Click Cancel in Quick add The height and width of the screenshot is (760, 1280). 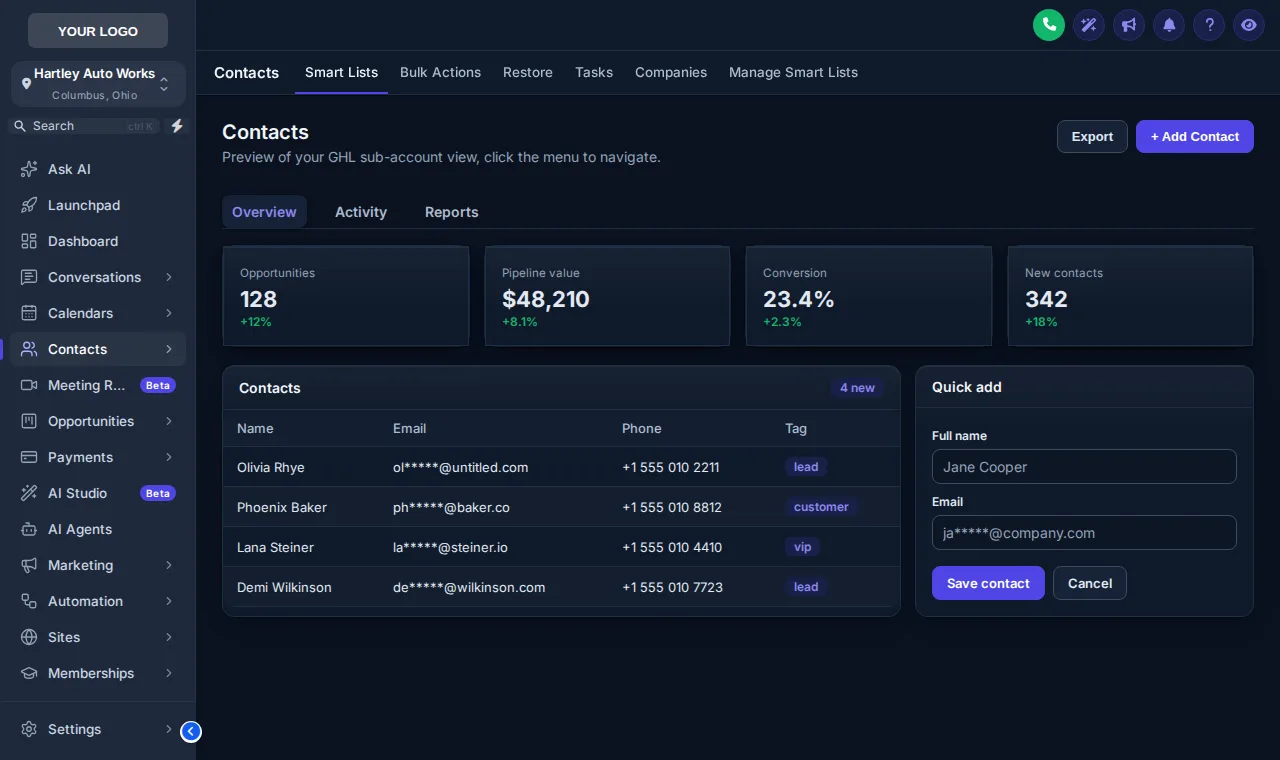click(x=1090, y=583)
